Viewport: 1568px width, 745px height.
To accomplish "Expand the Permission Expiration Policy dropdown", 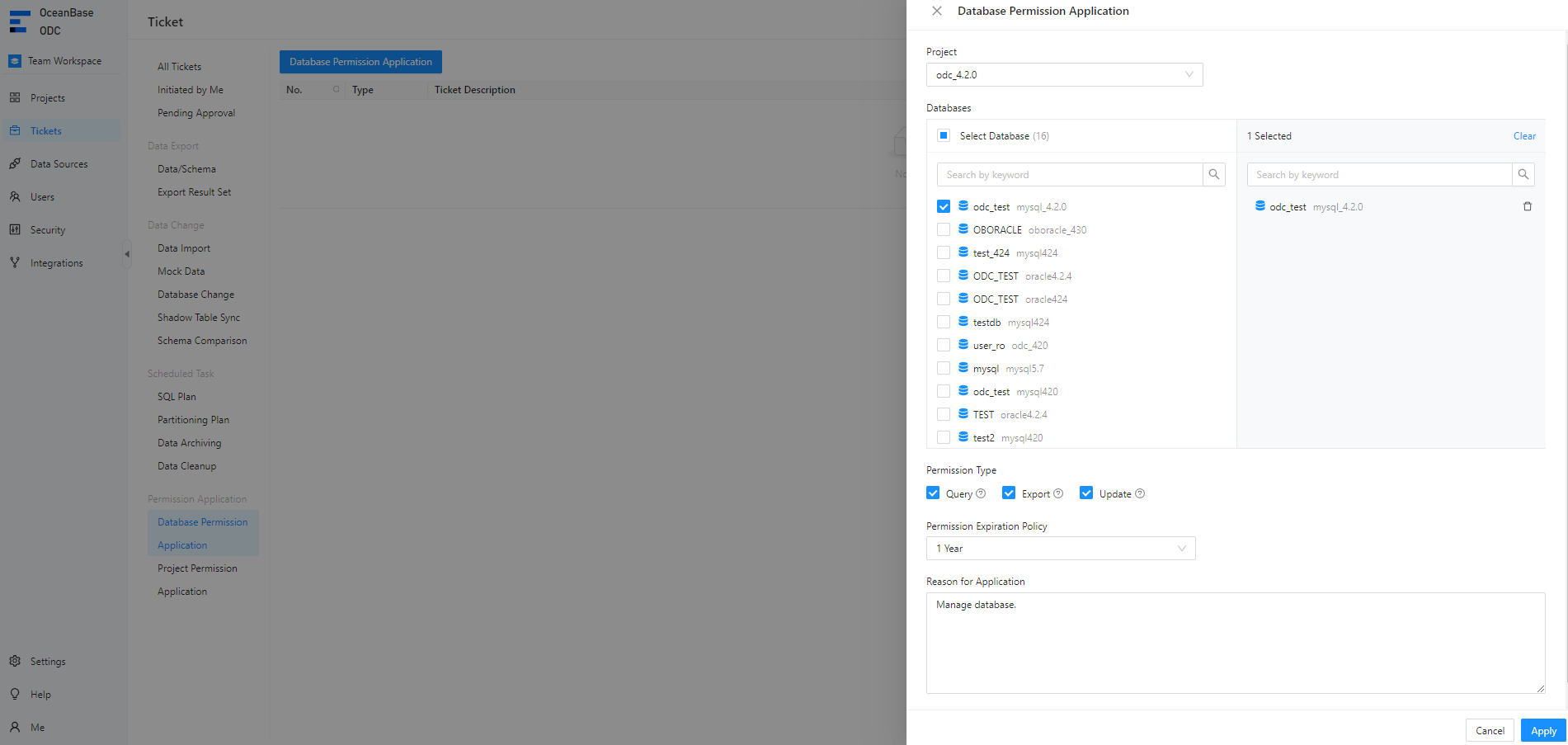I will click(x=1060, y=549).
